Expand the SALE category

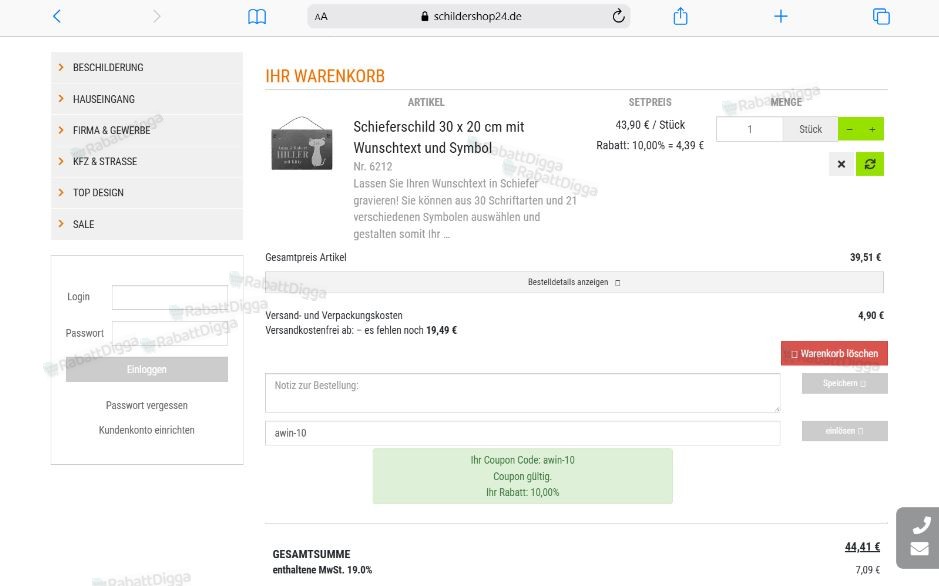[147, 224]
